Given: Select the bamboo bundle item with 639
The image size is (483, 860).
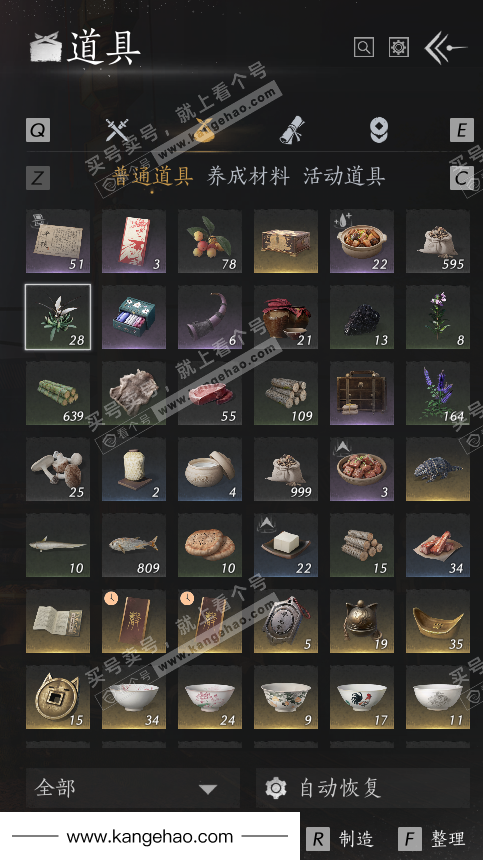Looking at the screenshot, I should (58, 393).
